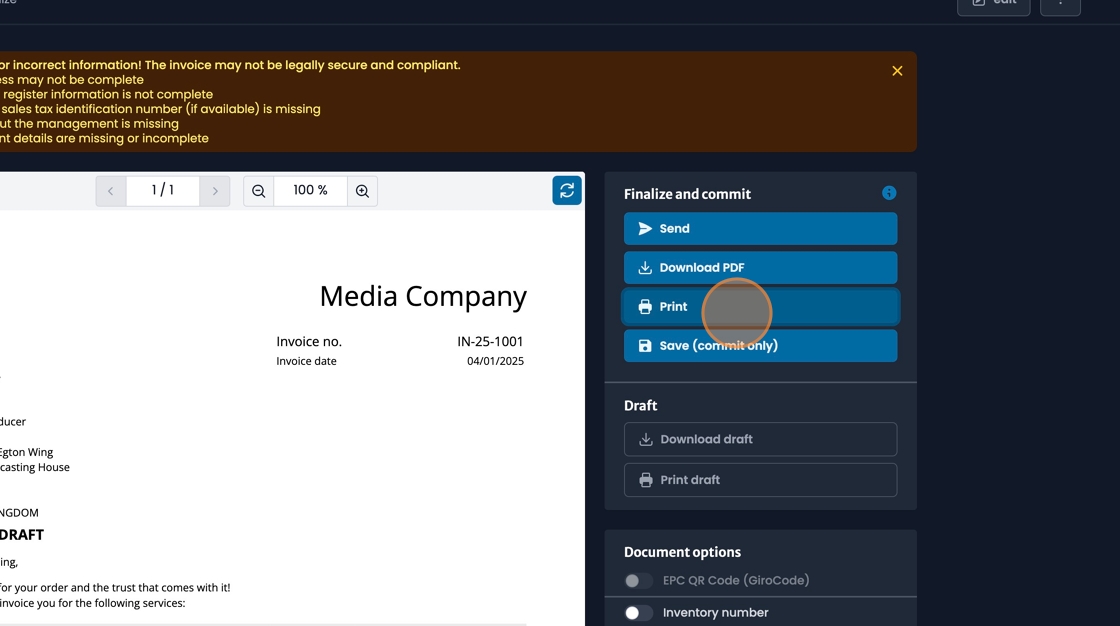Click the Download PDF icon

645,267
